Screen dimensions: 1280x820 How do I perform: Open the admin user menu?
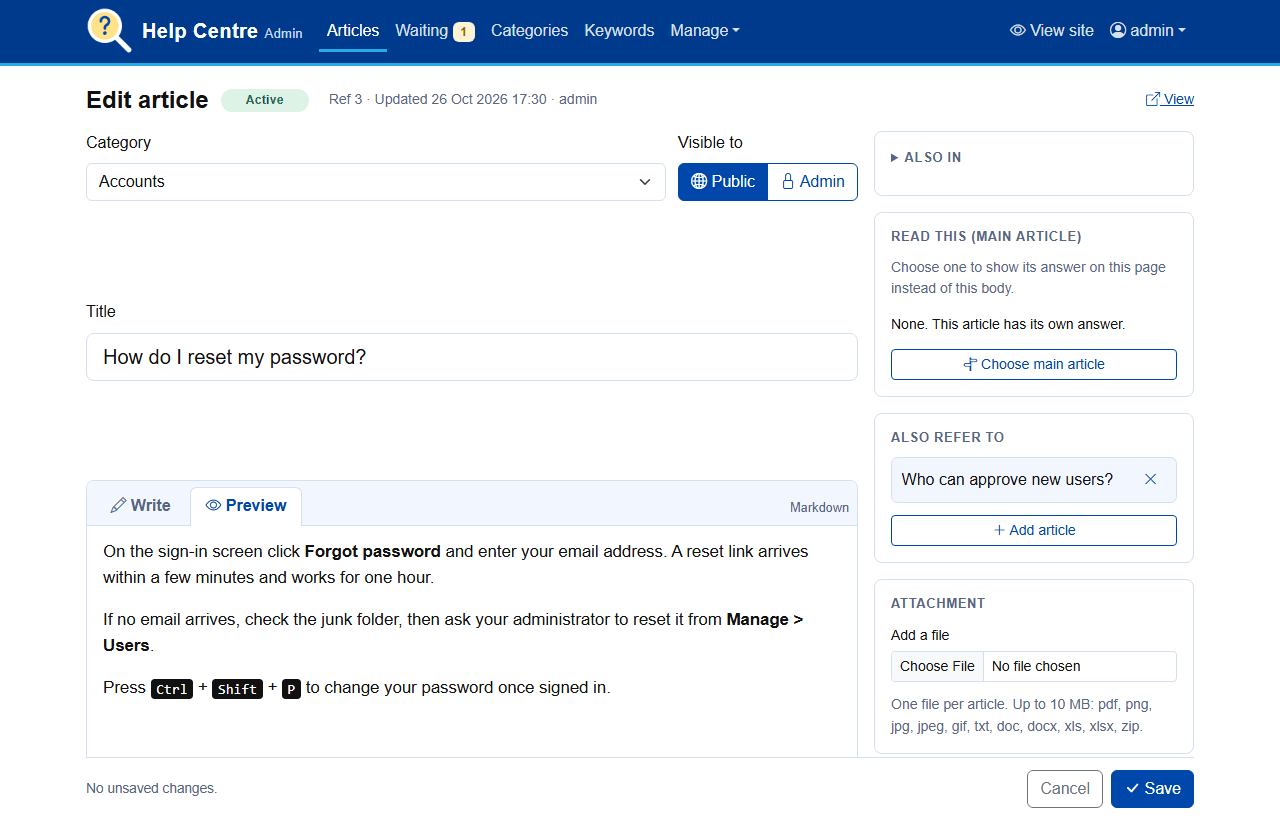click(1148, 31)
